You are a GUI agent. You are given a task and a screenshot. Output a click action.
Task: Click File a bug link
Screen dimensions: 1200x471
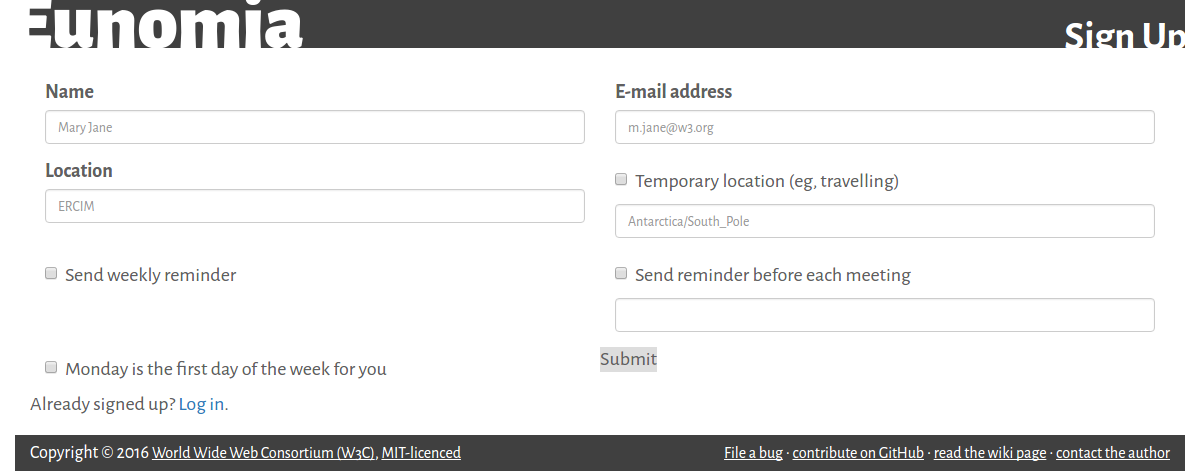tap(753, 453)
